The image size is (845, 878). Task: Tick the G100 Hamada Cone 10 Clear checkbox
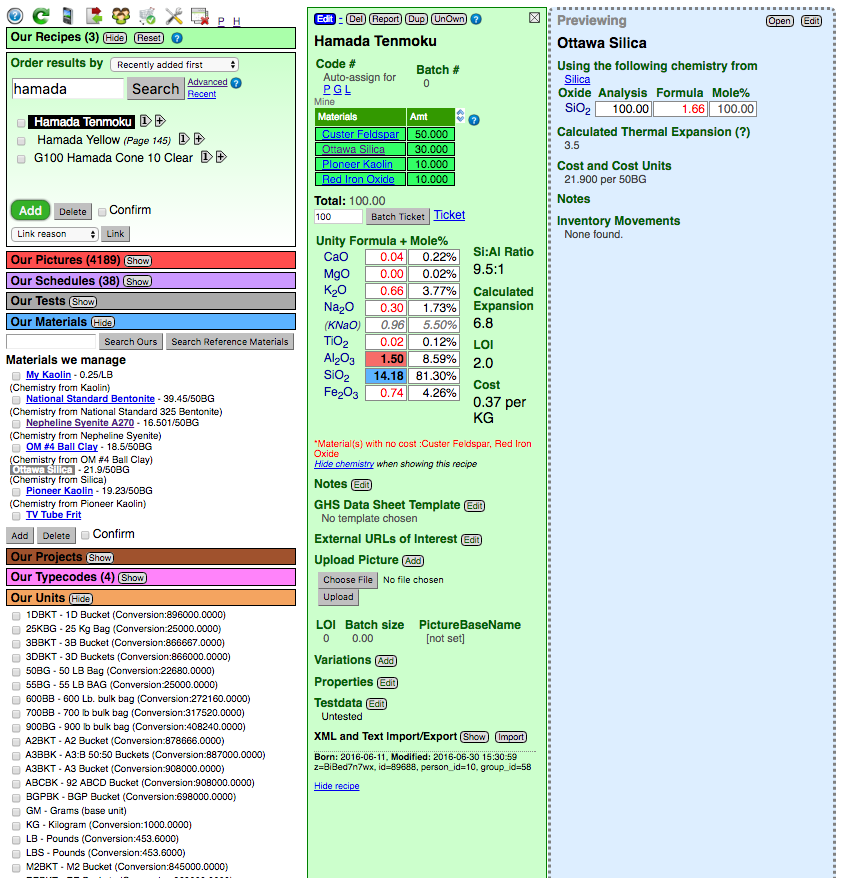(x=21, y=159)
